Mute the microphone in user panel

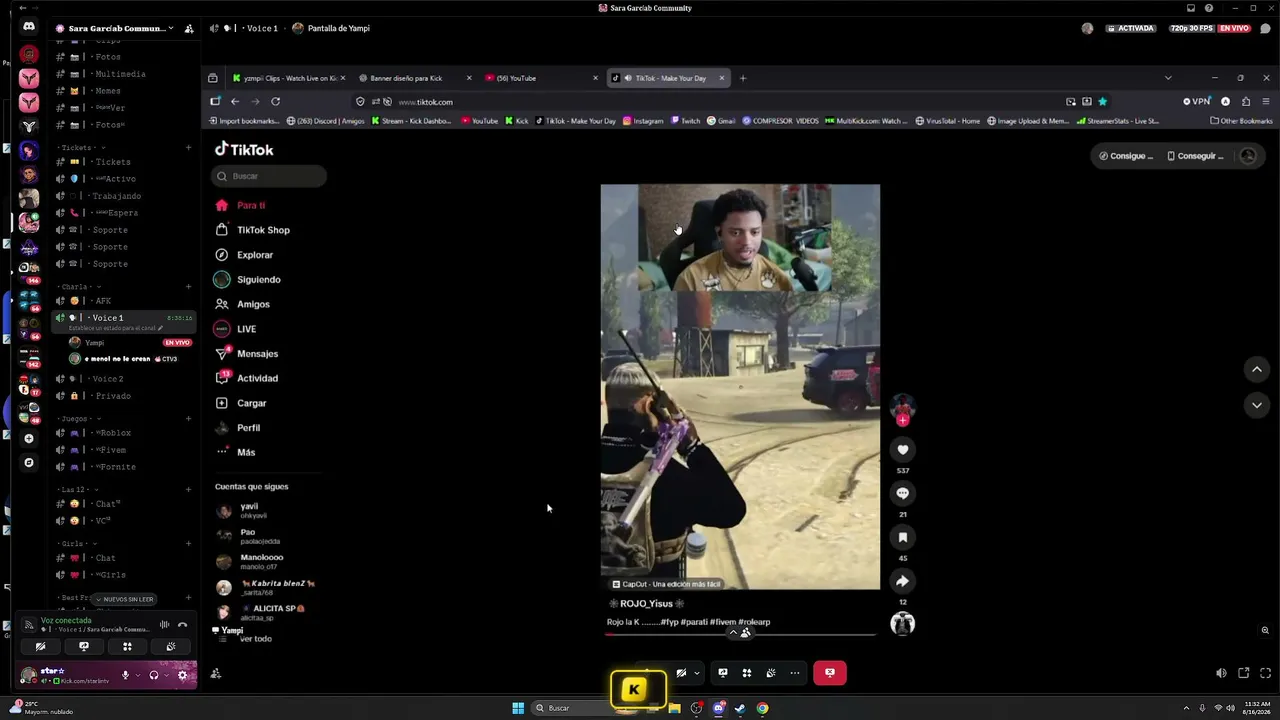pyautogui.click(x=125, y=675)
